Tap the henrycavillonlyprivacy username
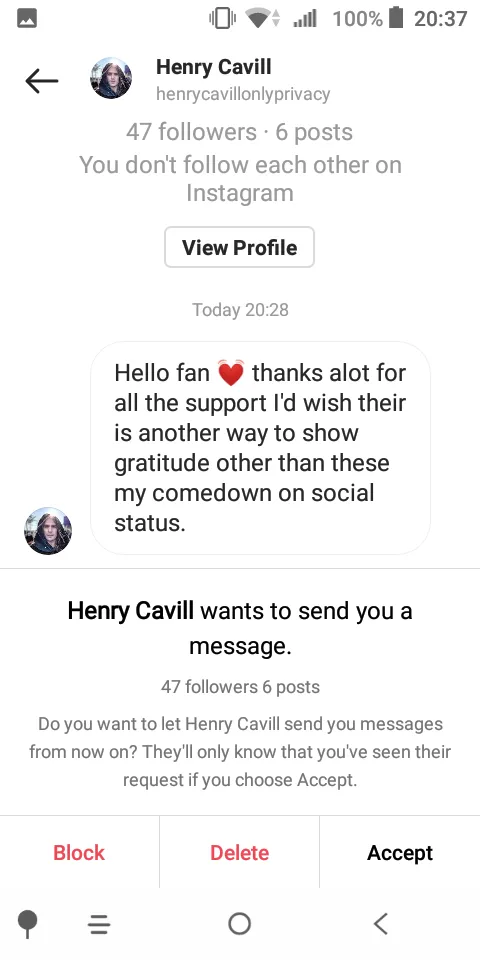This screenshot has width=480, height=960. 243,94
